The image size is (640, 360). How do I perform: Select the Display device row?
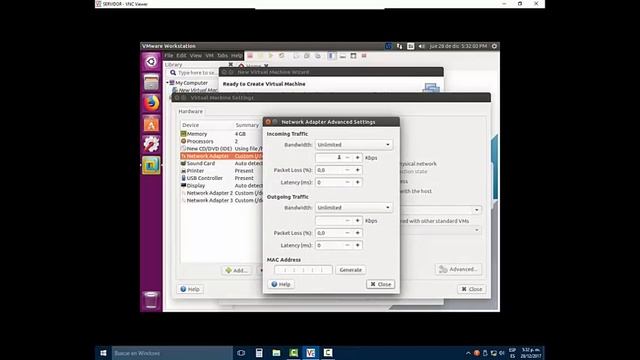[222, 185]
